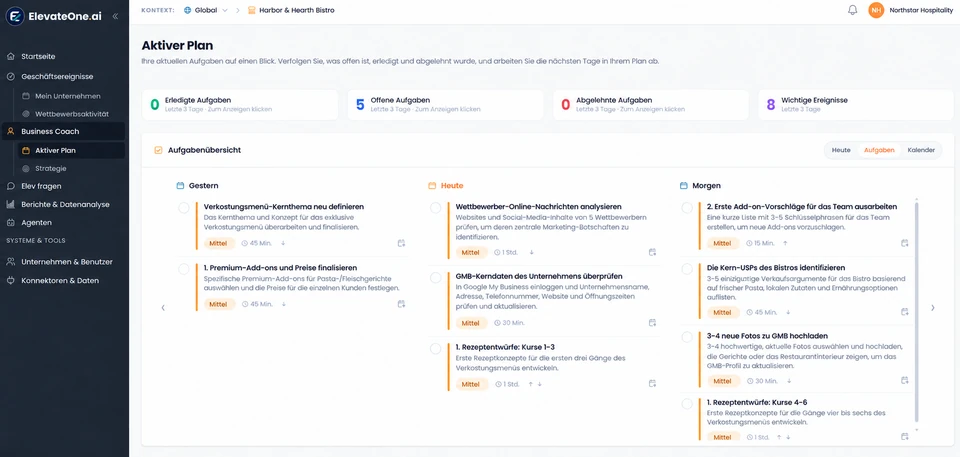Click calendar-add icon on Verkostungsmenü-Kernthema task
Image resolution: width=960 pixels, height=457 pixels.
401,243
